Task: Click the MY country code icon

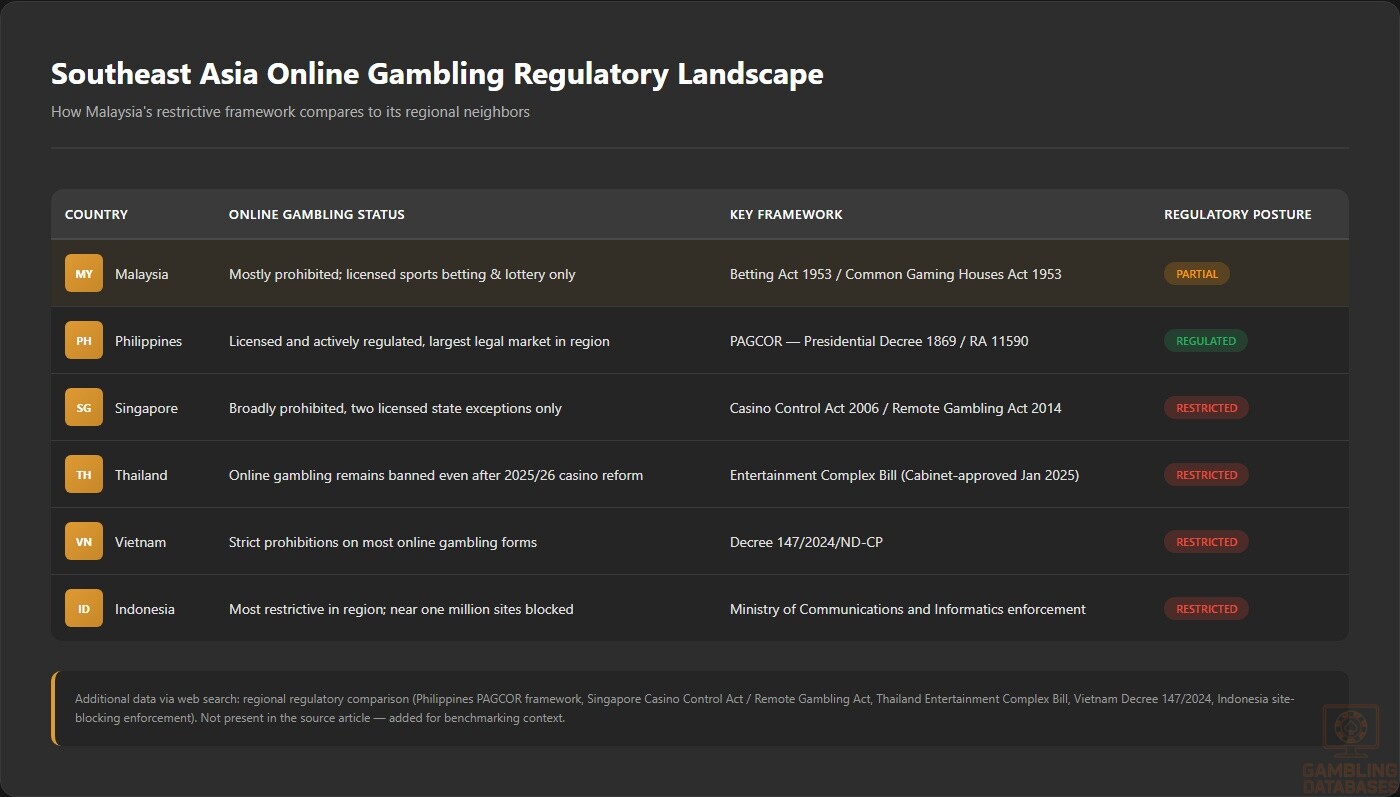Action: [x=84, y=274]
